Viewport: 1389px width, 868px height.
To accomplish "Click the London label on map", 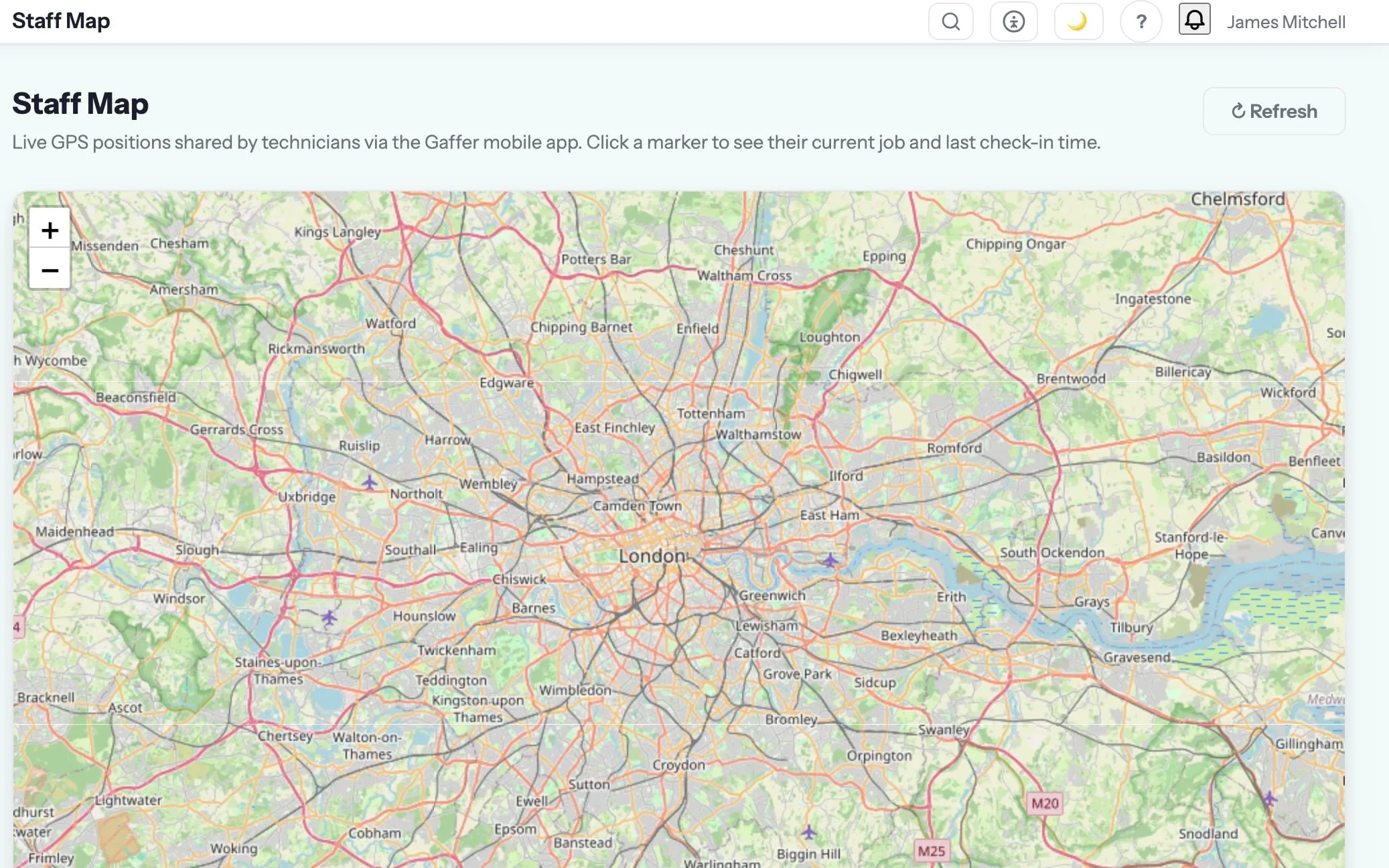I will tap(652, 556).
